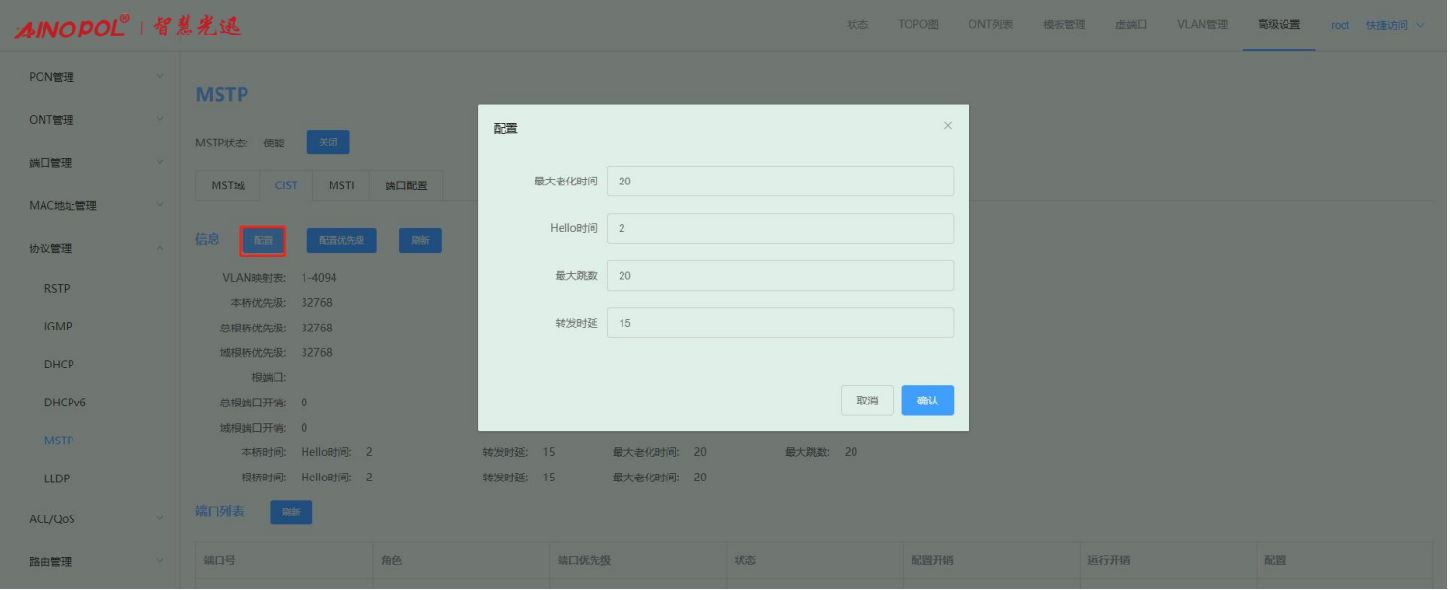The height and width of the screenshot is (590, 1450).
Task: Expand the ACL/QoS sidebar menu
Action: point(90,519)
